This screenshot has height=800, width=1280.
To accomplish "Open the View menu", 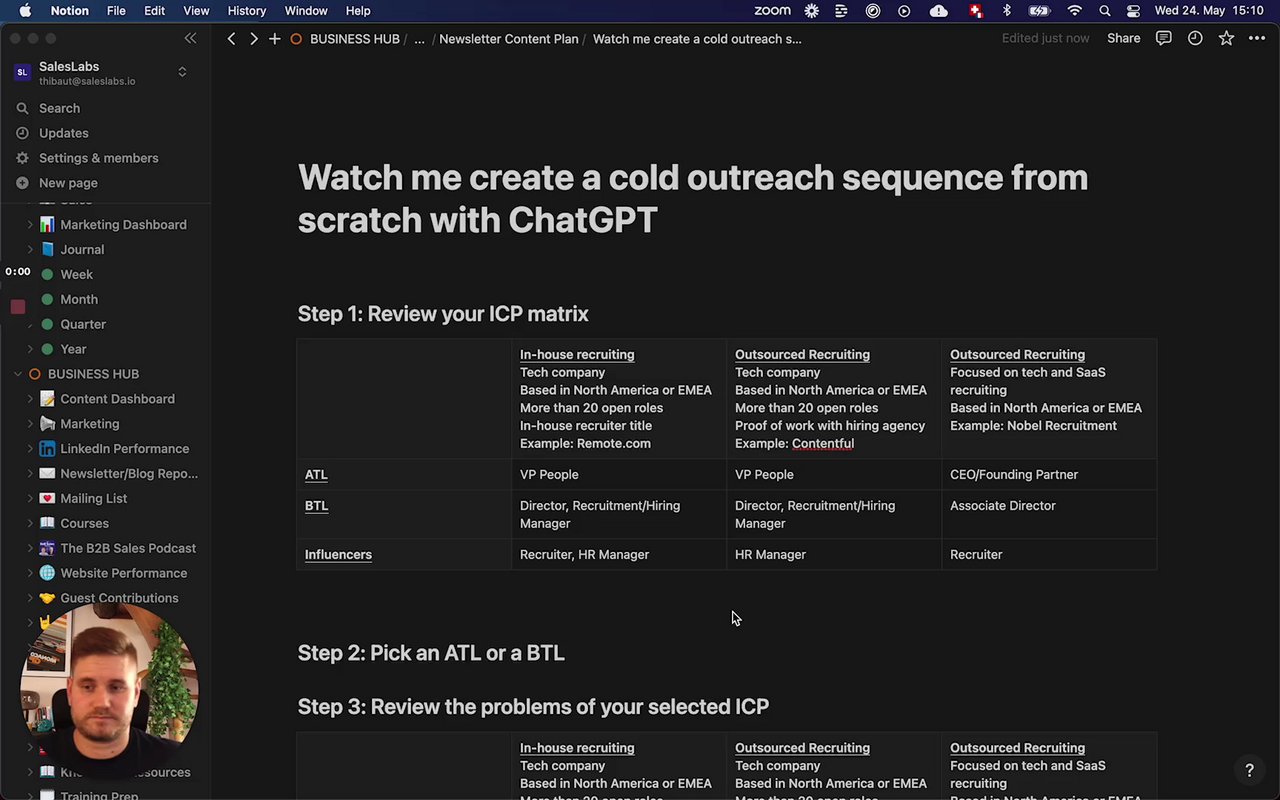I will coord(196,11).
